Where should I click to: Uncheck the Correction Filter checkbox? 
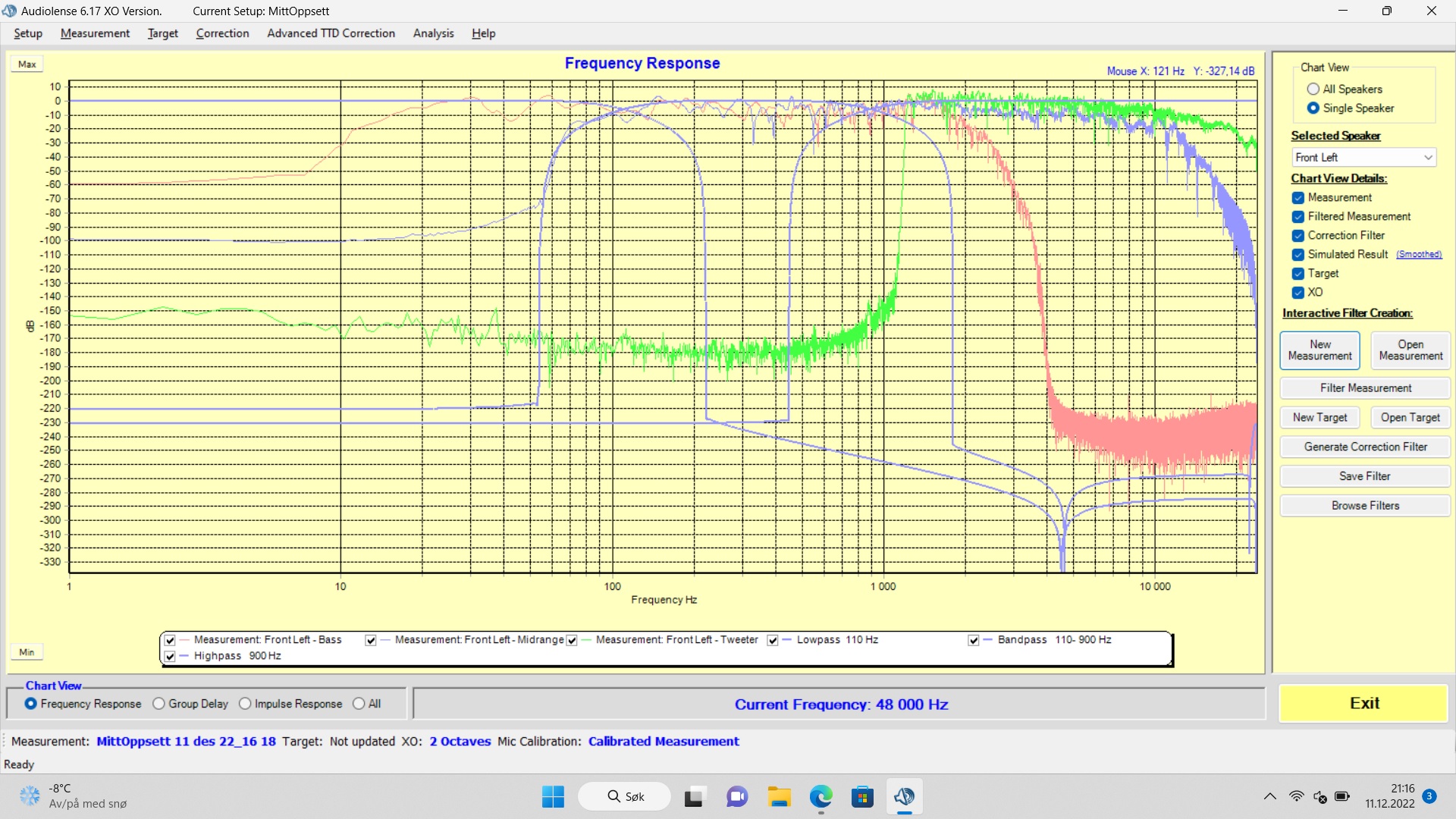tap(1298, 236)
